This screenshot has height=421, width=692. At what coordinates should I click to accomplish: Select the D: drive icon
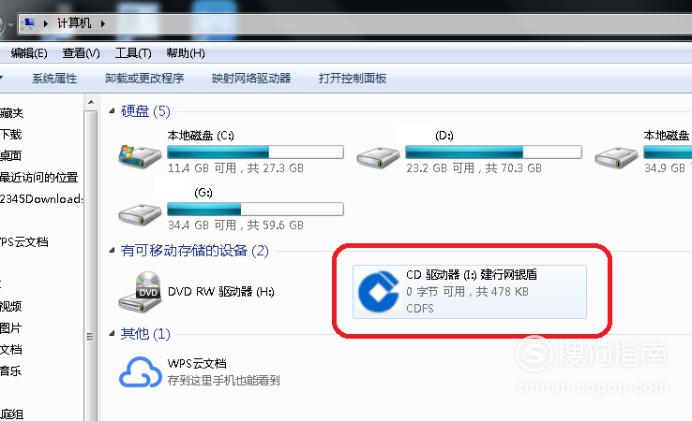coord(378,157)
